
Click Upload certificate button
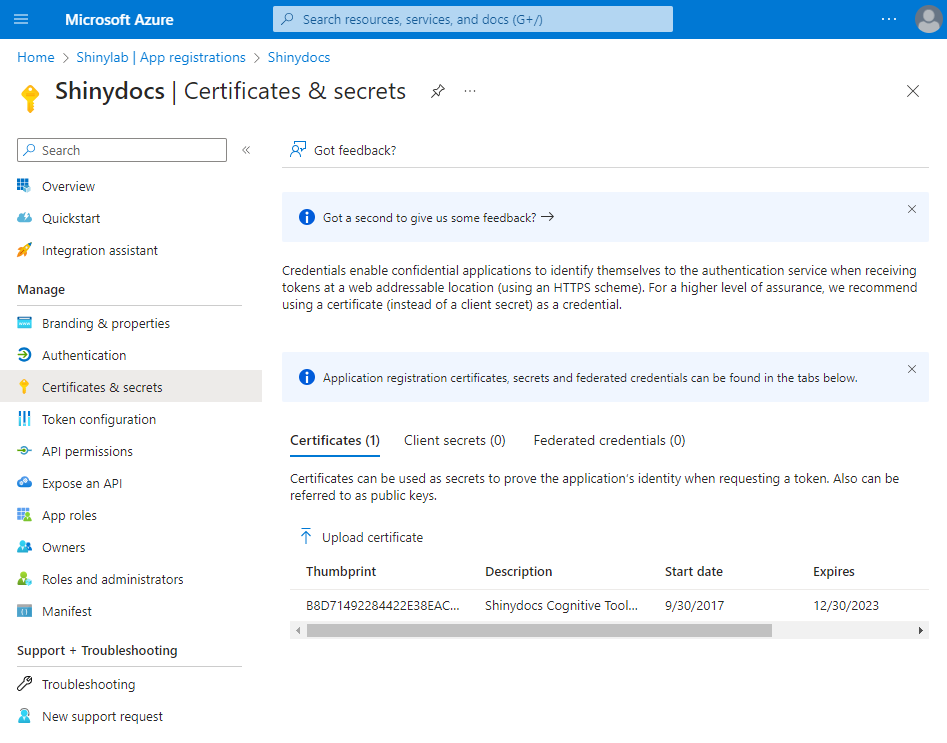tap(361, 537)
